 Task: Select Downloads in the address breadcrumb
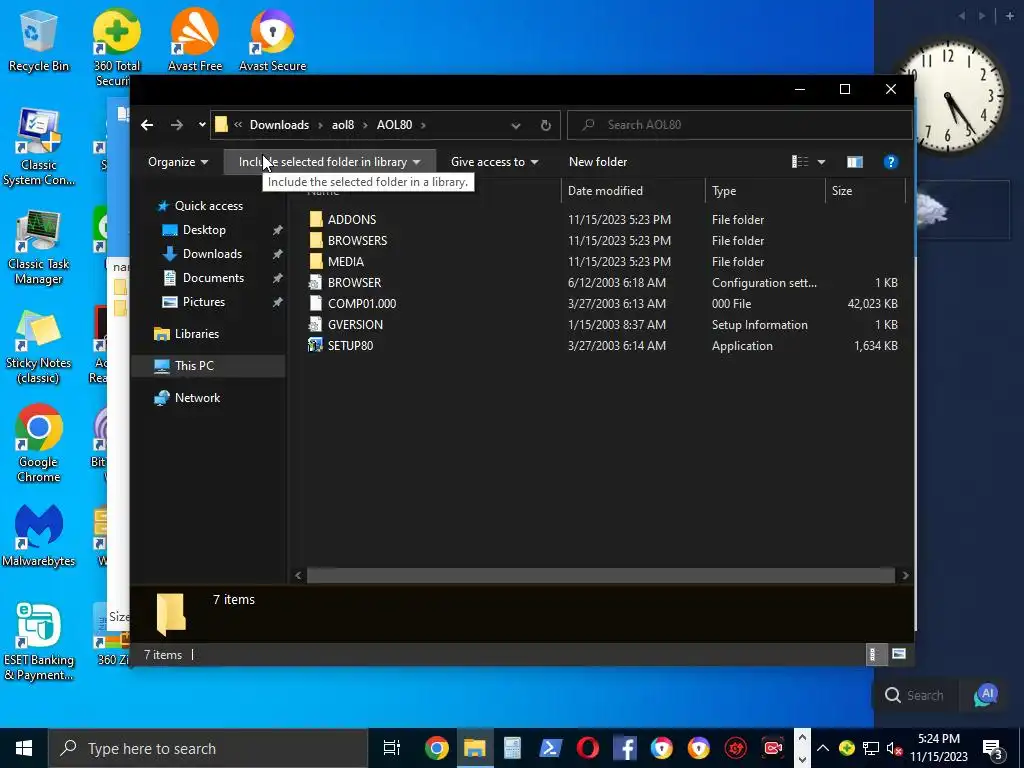[279, 125]
